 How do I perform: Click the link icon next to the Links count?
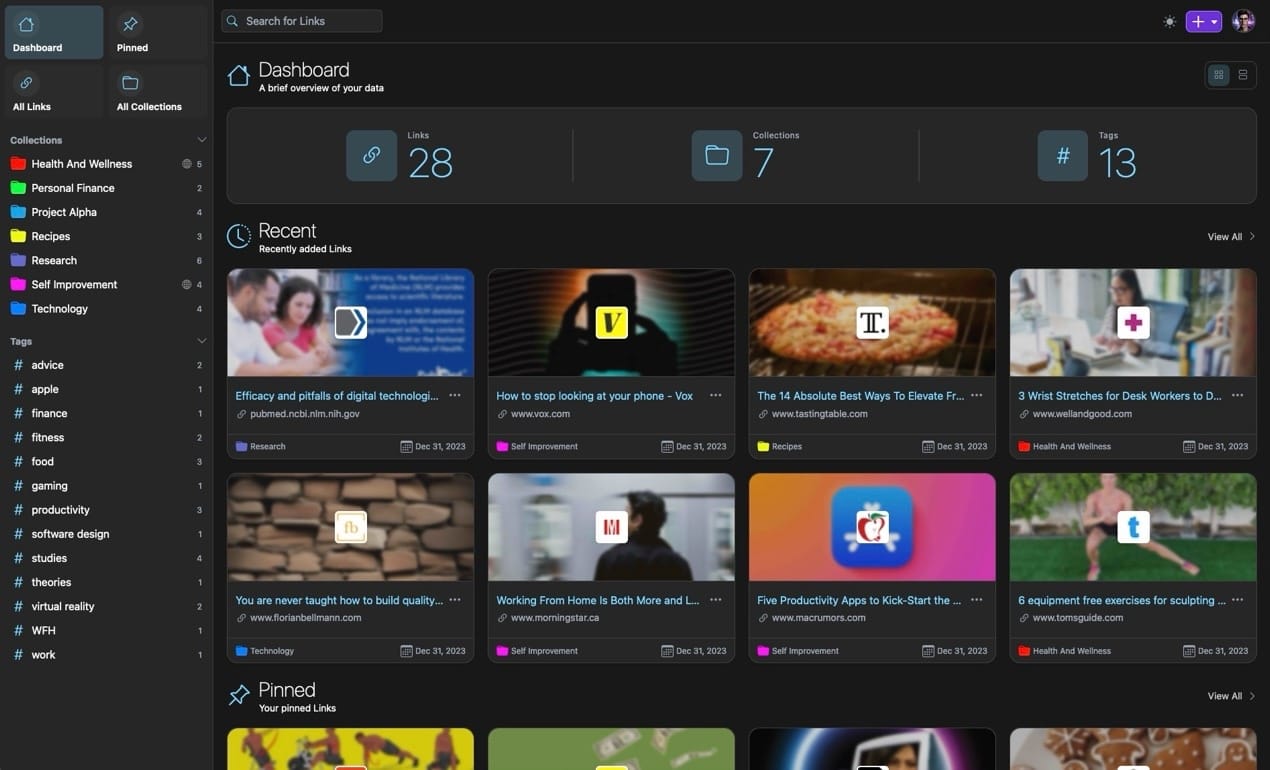click(371, 155)
